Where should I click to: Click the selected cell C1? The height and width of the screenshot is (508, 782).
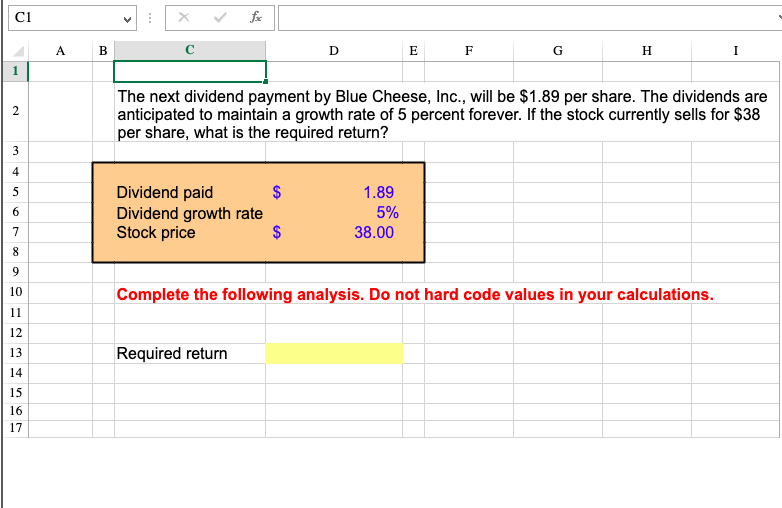[x=190, y=71]
